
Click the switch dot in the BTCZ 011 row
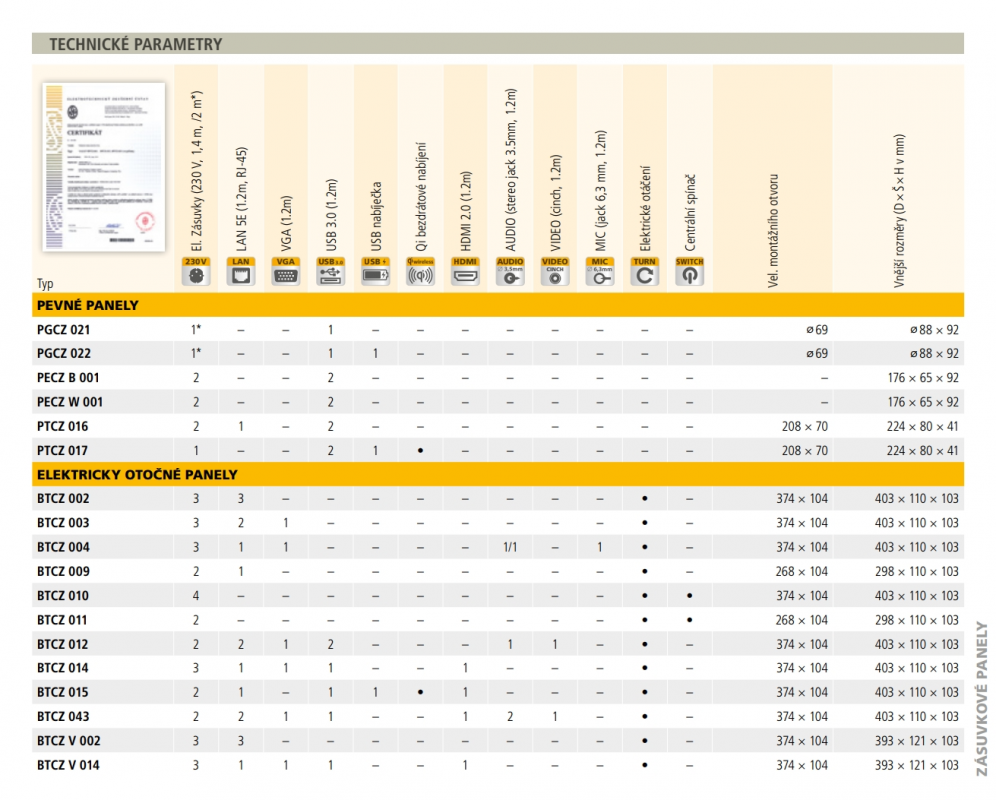(x=690, y=620)
